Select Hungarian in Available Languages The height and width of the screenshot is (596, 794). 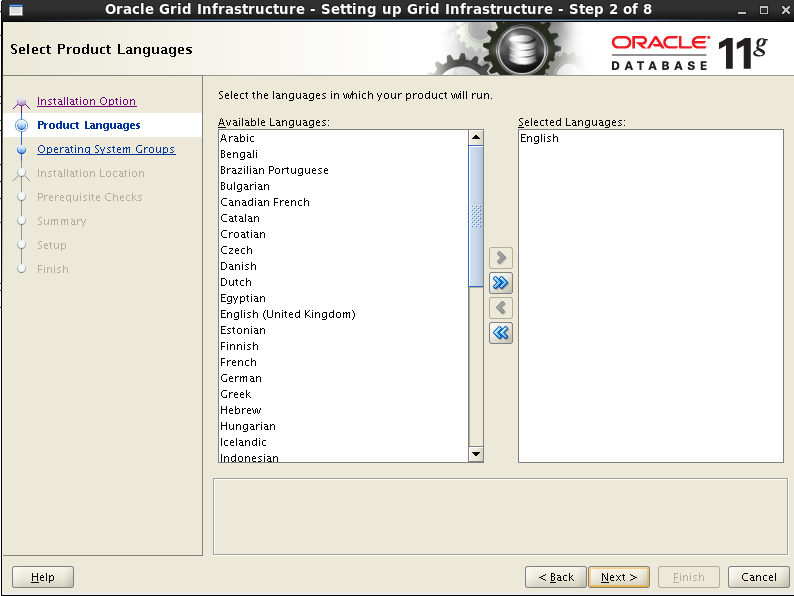pos(344,426)
